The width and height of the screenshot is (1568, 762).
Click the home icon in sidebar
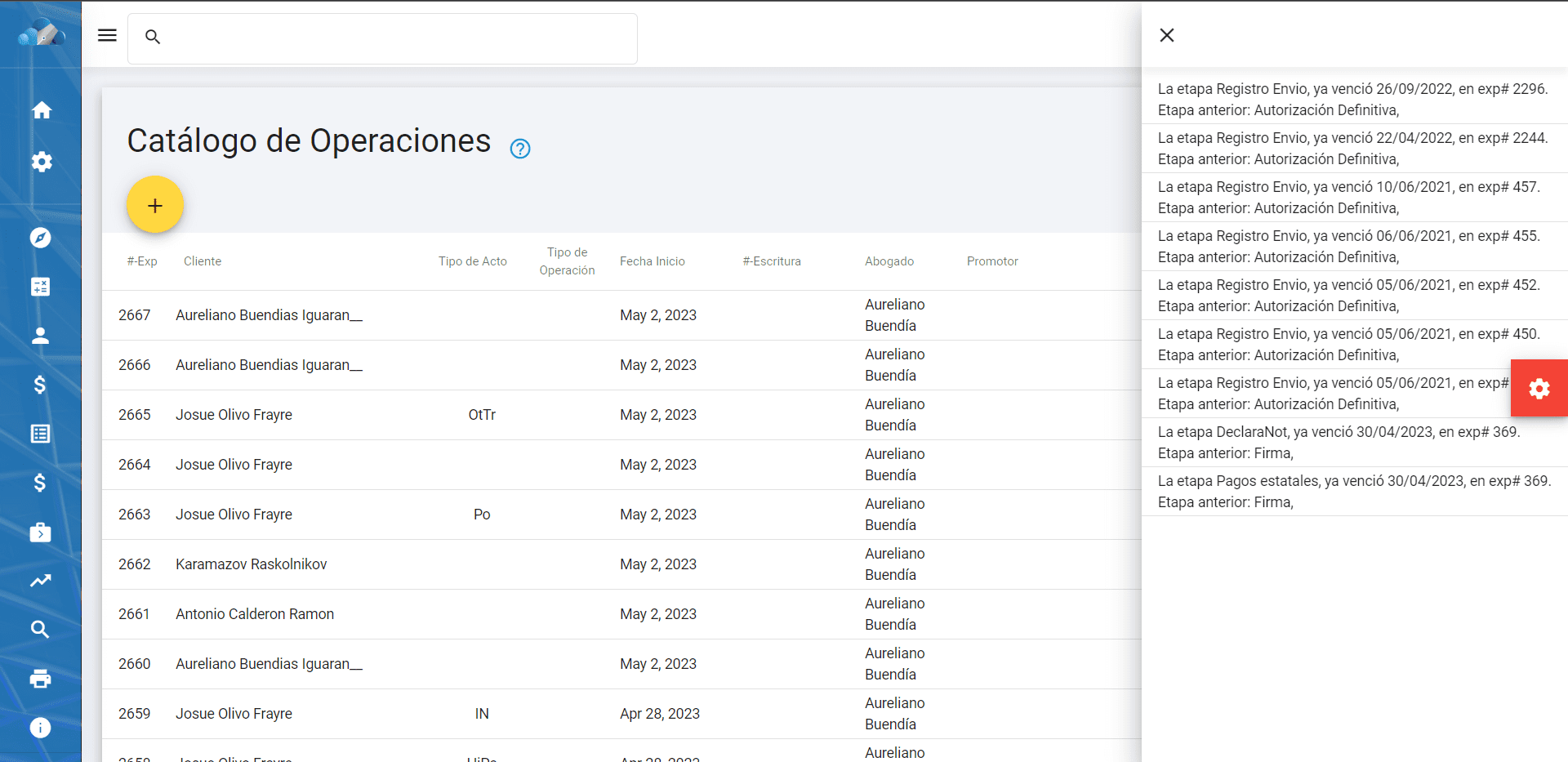coord(41,110)
